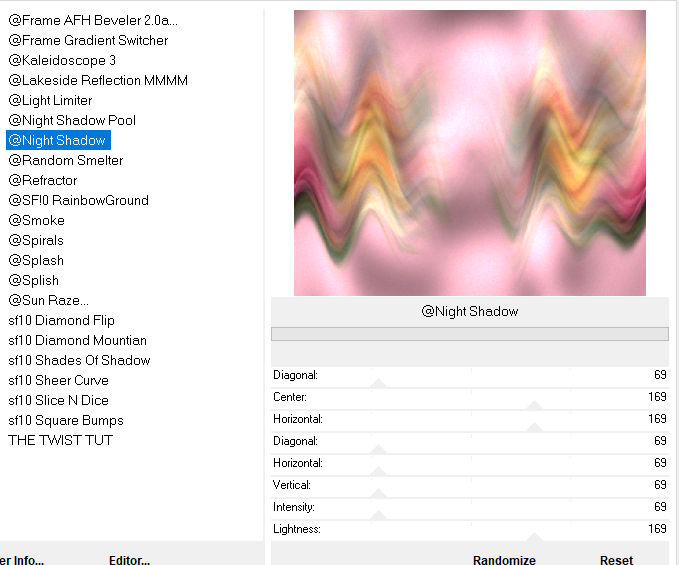Pick the @Lakeside Reflection MMMM filter
Screen dimensions: 679x565
tap(98, 80)
